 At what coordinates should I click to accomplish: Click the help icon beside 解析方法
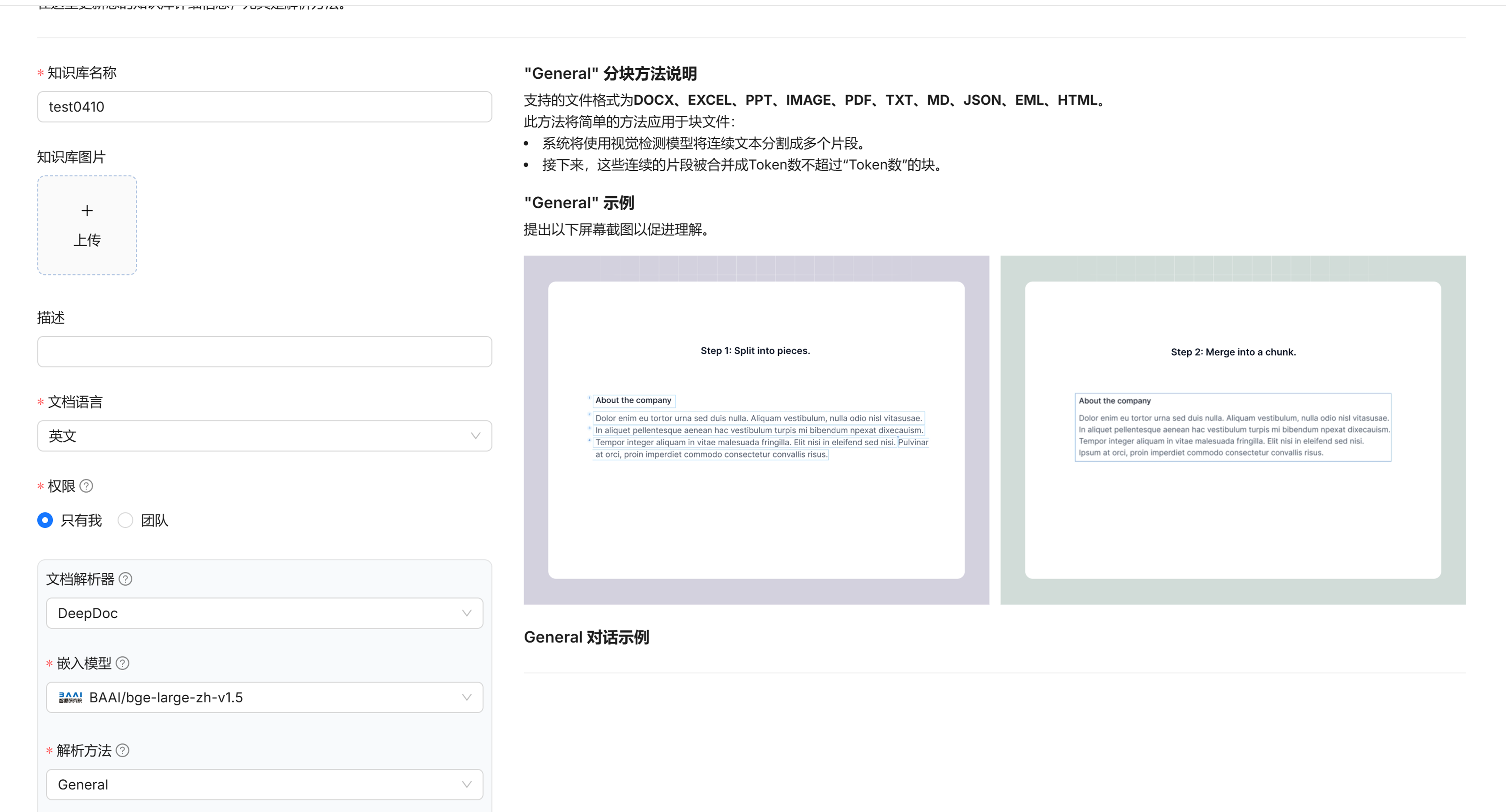[122, 750]
